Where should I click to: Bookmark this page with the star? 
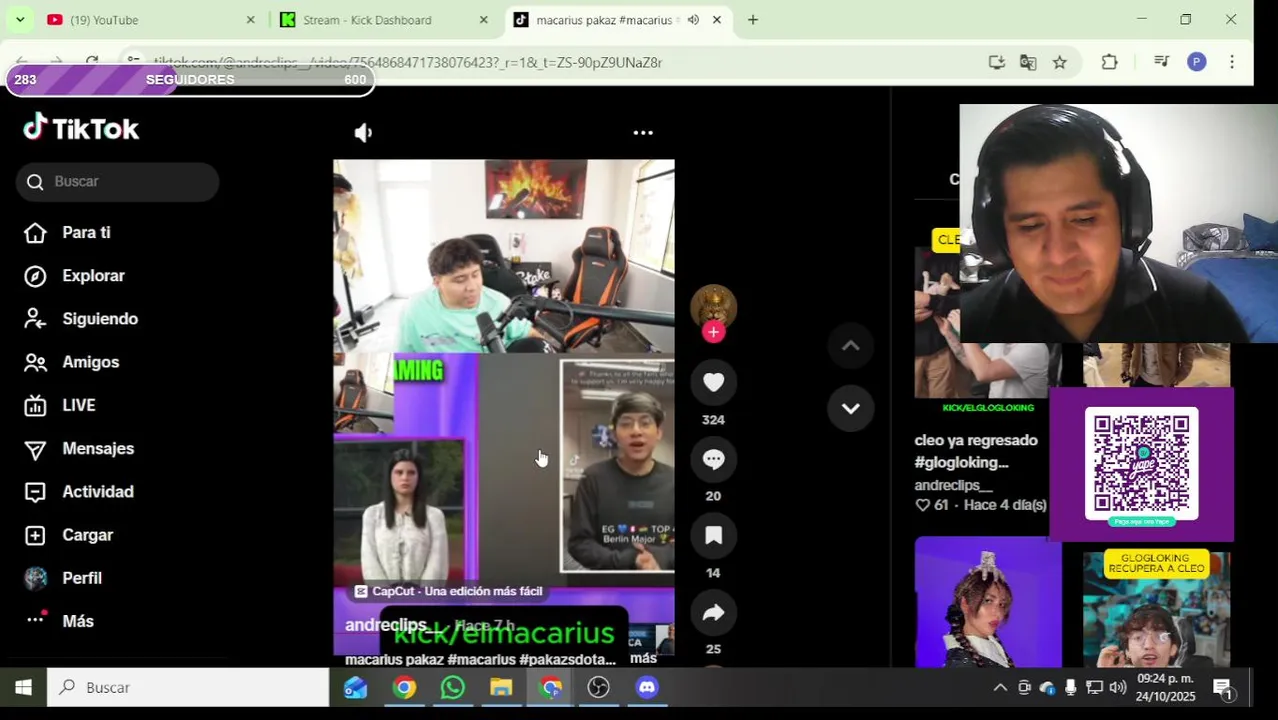click(1060, 62)
